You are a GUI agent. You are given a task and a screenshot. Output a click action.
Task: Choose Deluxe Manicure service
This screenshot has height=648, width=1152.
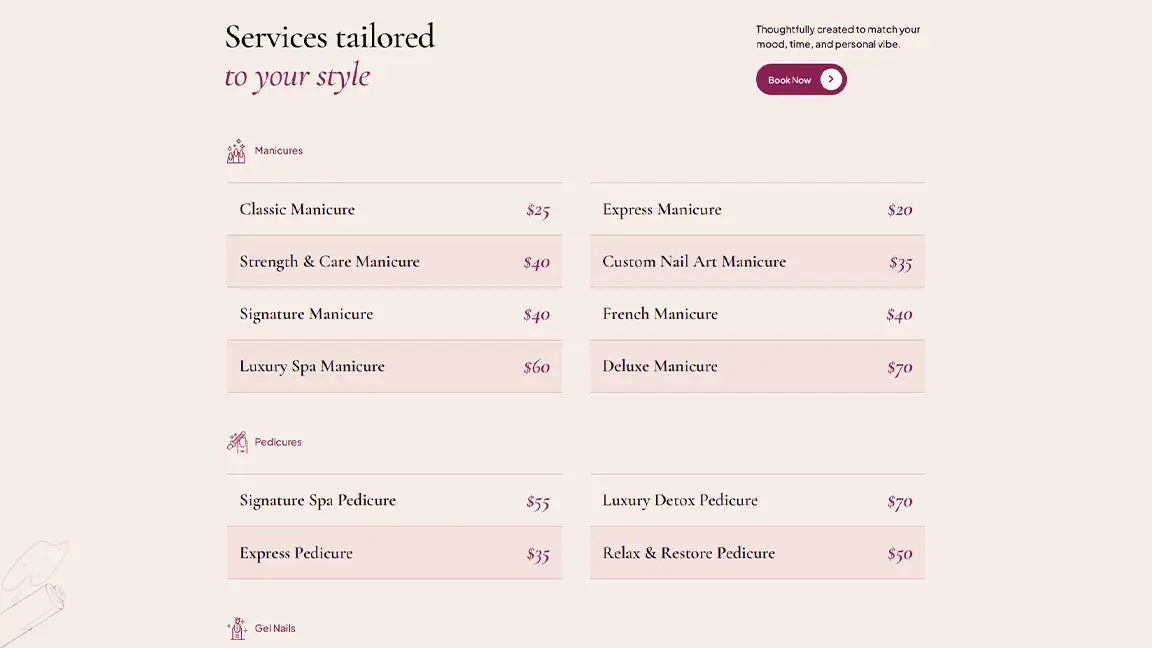pos(757,366)
